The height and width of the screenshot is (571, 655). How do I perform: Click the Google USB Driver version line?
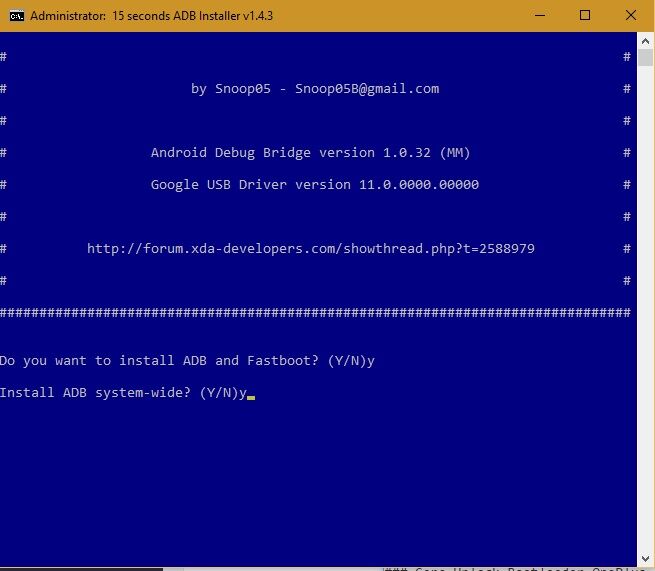[315, 185]
